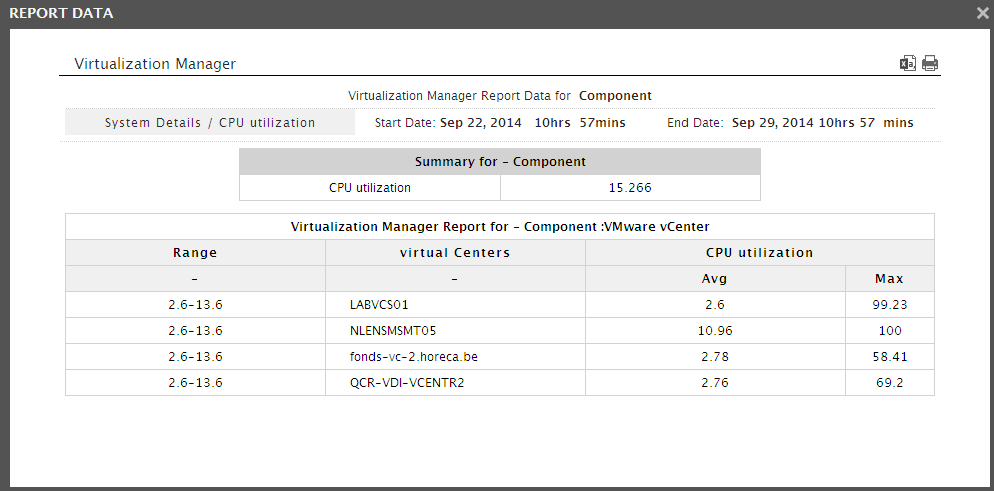Click the Avg sub-header
This screenshot has width=994, height=491.
pyautogui.click(x=715, y=279)
